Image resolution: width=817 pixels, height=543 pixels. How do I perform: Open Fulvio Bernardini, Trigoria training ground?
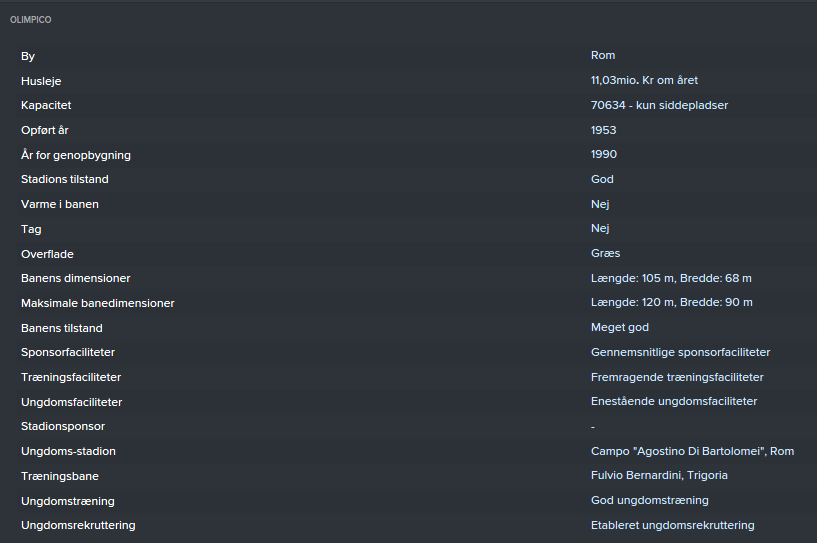tap(659, 476)
